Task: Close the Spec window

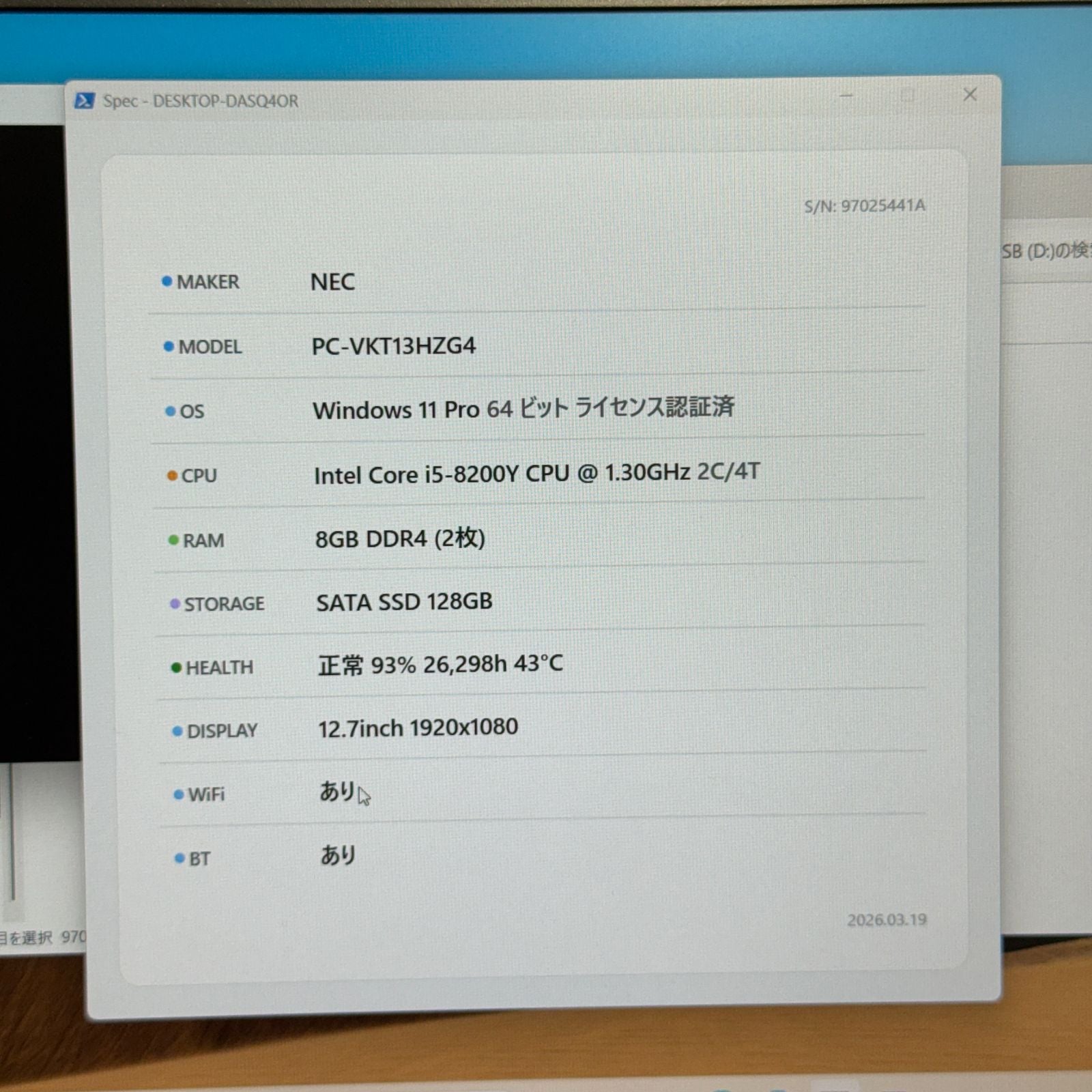Action: point(970,94)
